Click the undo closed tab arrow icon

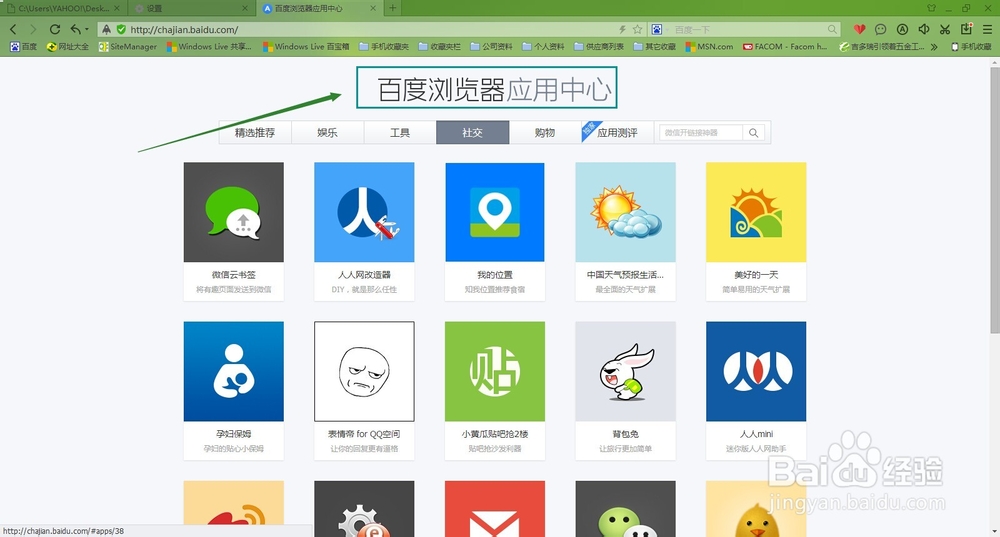76,29
